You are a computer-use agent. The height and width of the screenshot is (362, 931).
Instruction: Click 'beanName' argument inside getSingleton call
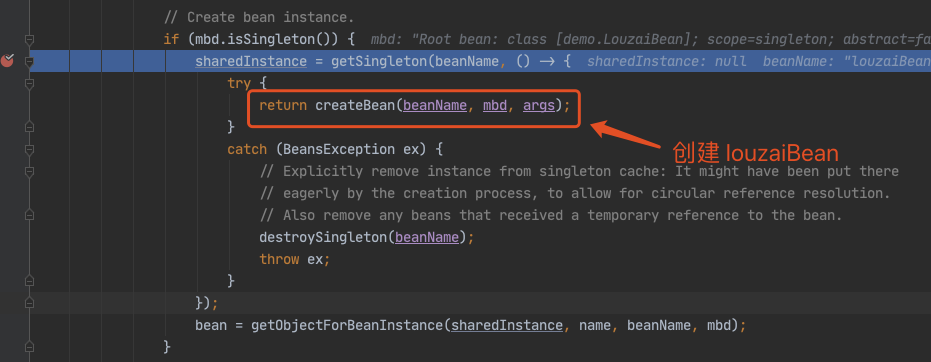(467, 61)
